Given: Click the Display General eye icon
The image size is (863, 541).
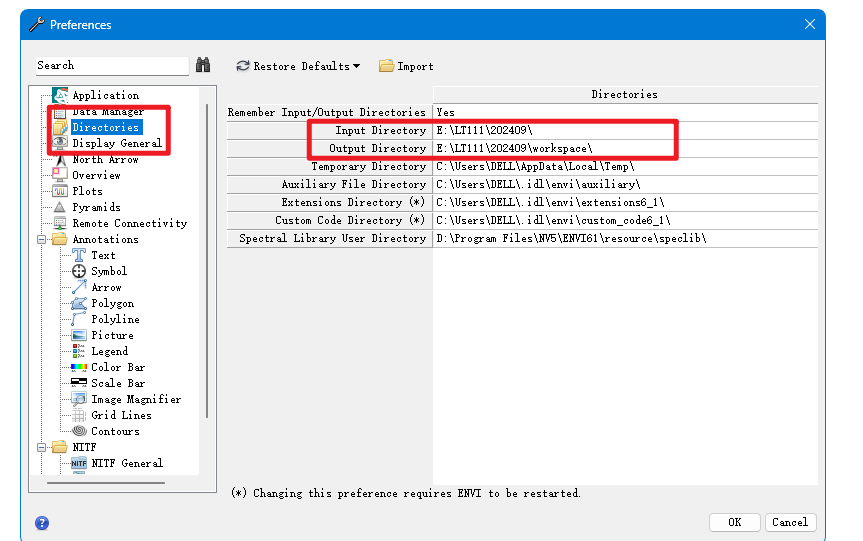Looking at the screenshot, I should click(60, 143).
